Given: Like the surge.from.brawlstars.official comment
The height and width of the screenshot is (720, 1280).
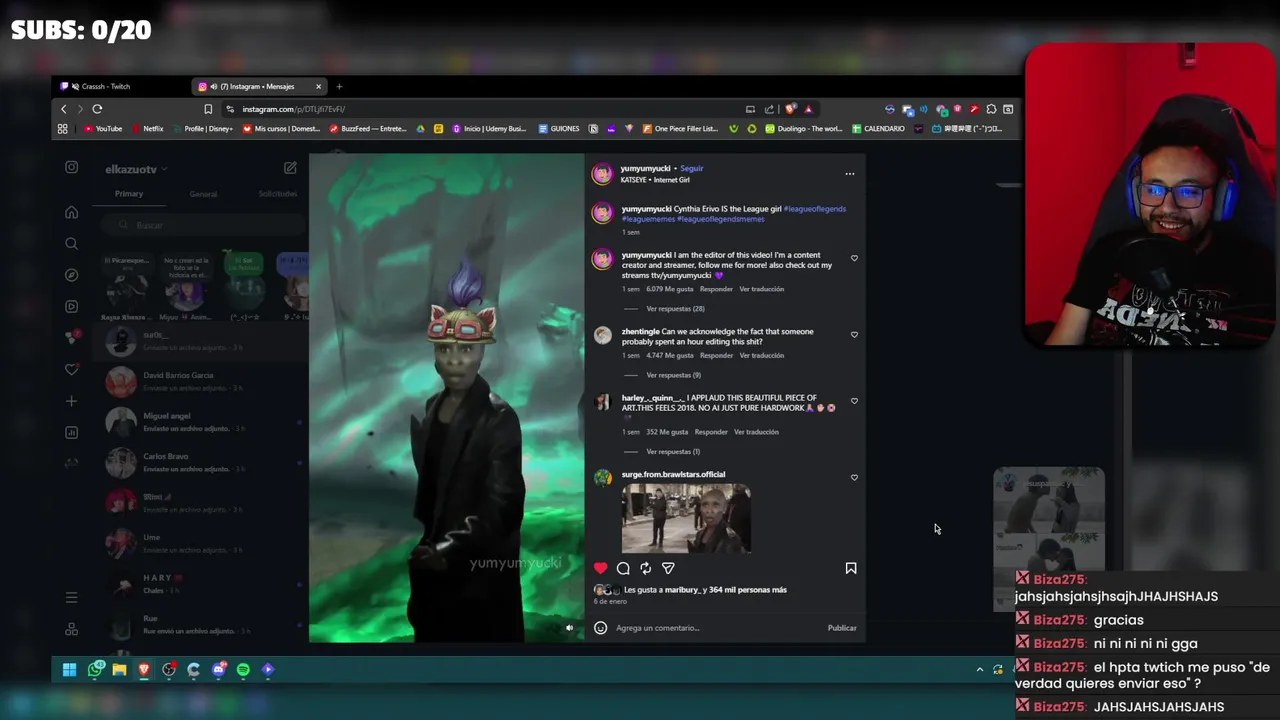Looking at the screenshot, I should 854,478.
